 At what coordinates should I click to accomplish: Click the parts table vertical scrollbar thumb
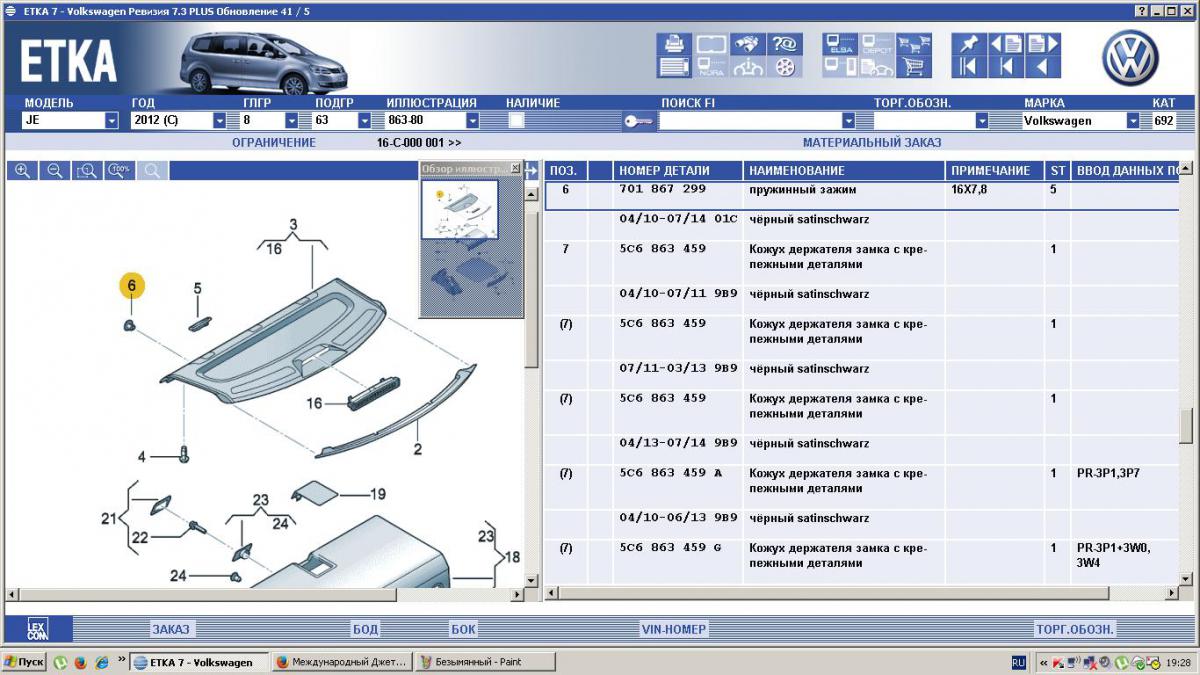pos(1186,425)
